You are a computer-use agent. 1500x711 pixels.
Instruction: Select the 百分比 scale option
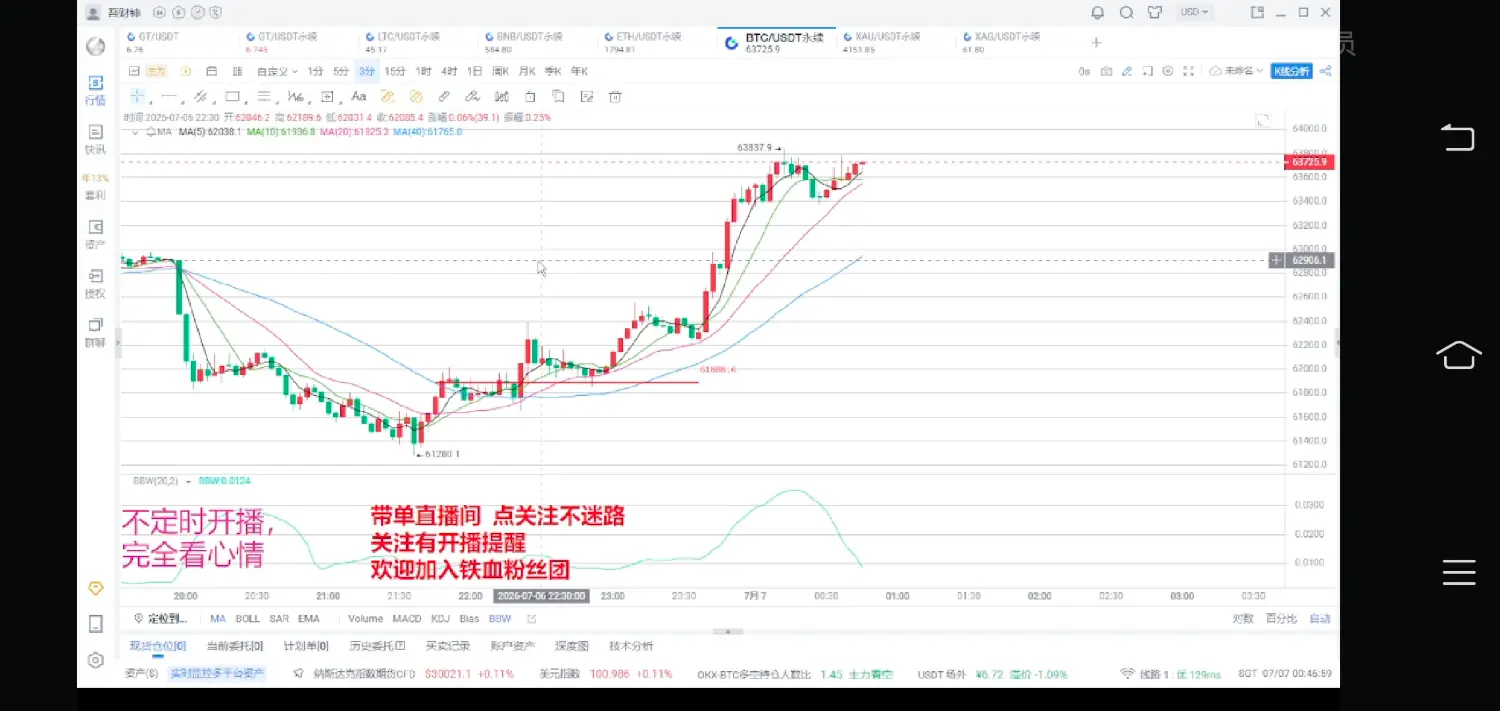[x=1281, y=619]
